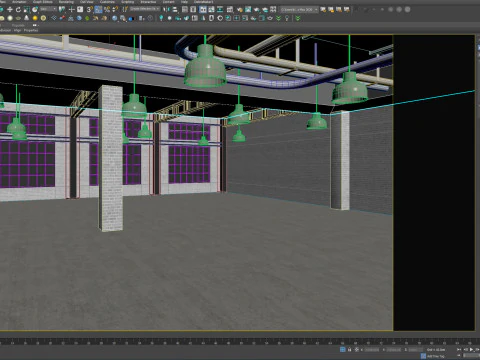Click the blue globe icon in second toolbar
Image resolution: width=480 pixels, height=360 pixels.
pos(79,18)
